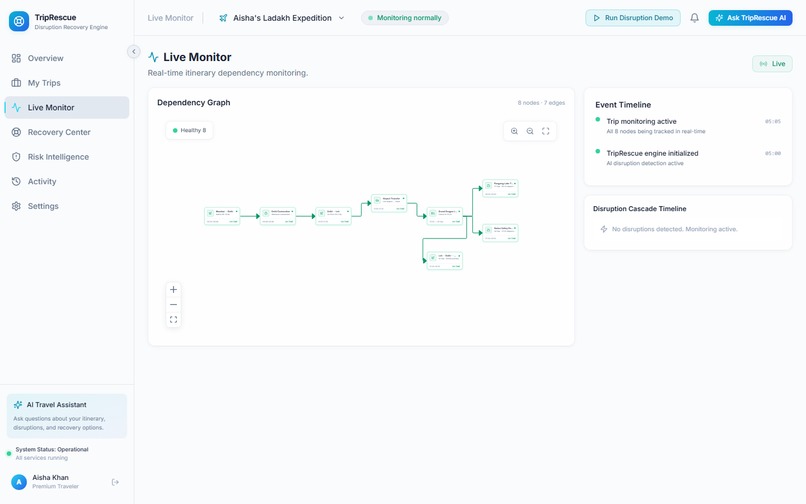Click the Monitoring normally status pill

[405, 18]
